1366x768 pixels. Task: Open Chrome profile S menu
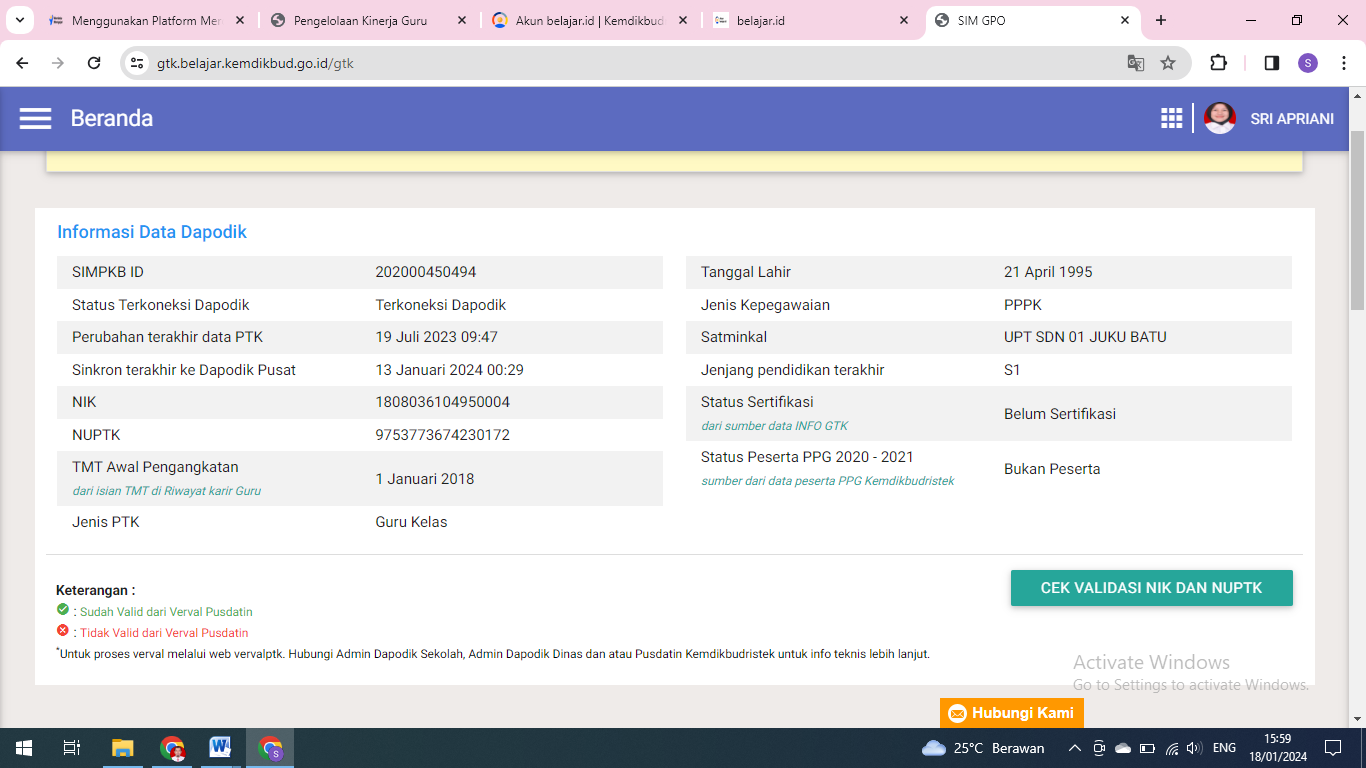(1308, 63)
